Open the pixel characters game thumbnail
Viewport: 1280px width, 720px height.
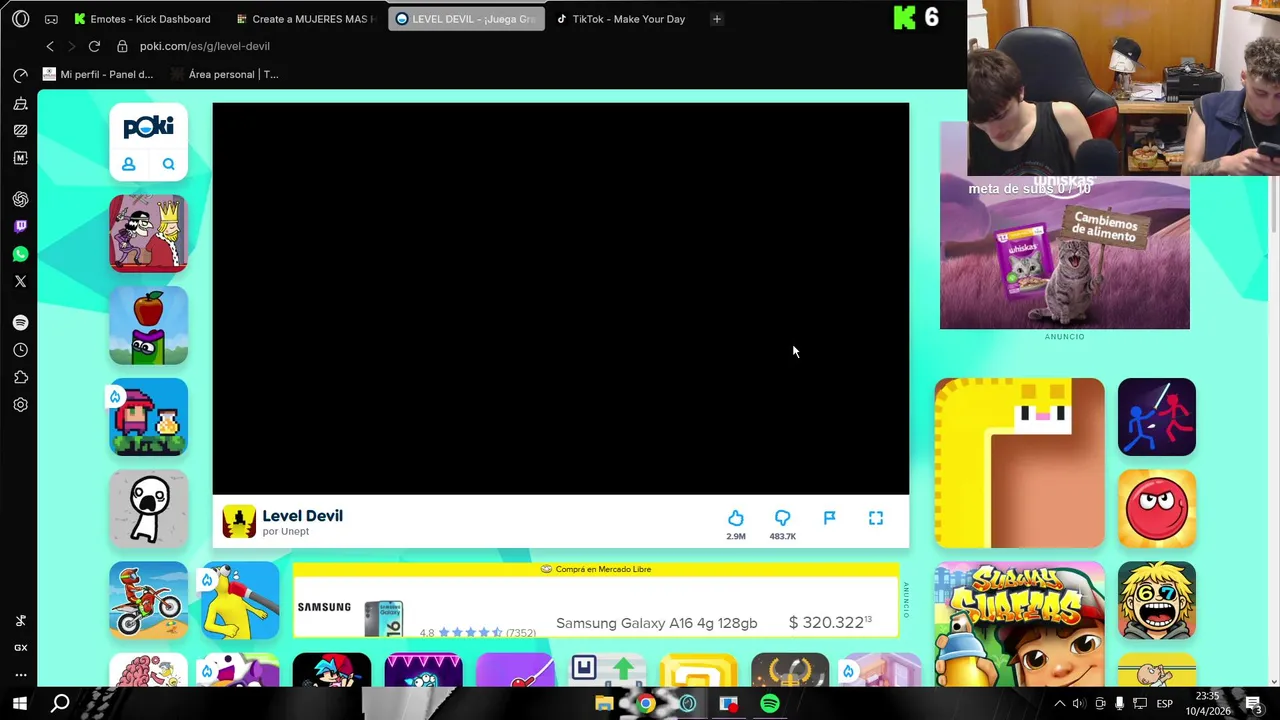pyautogui.click(x=148, y=417)
